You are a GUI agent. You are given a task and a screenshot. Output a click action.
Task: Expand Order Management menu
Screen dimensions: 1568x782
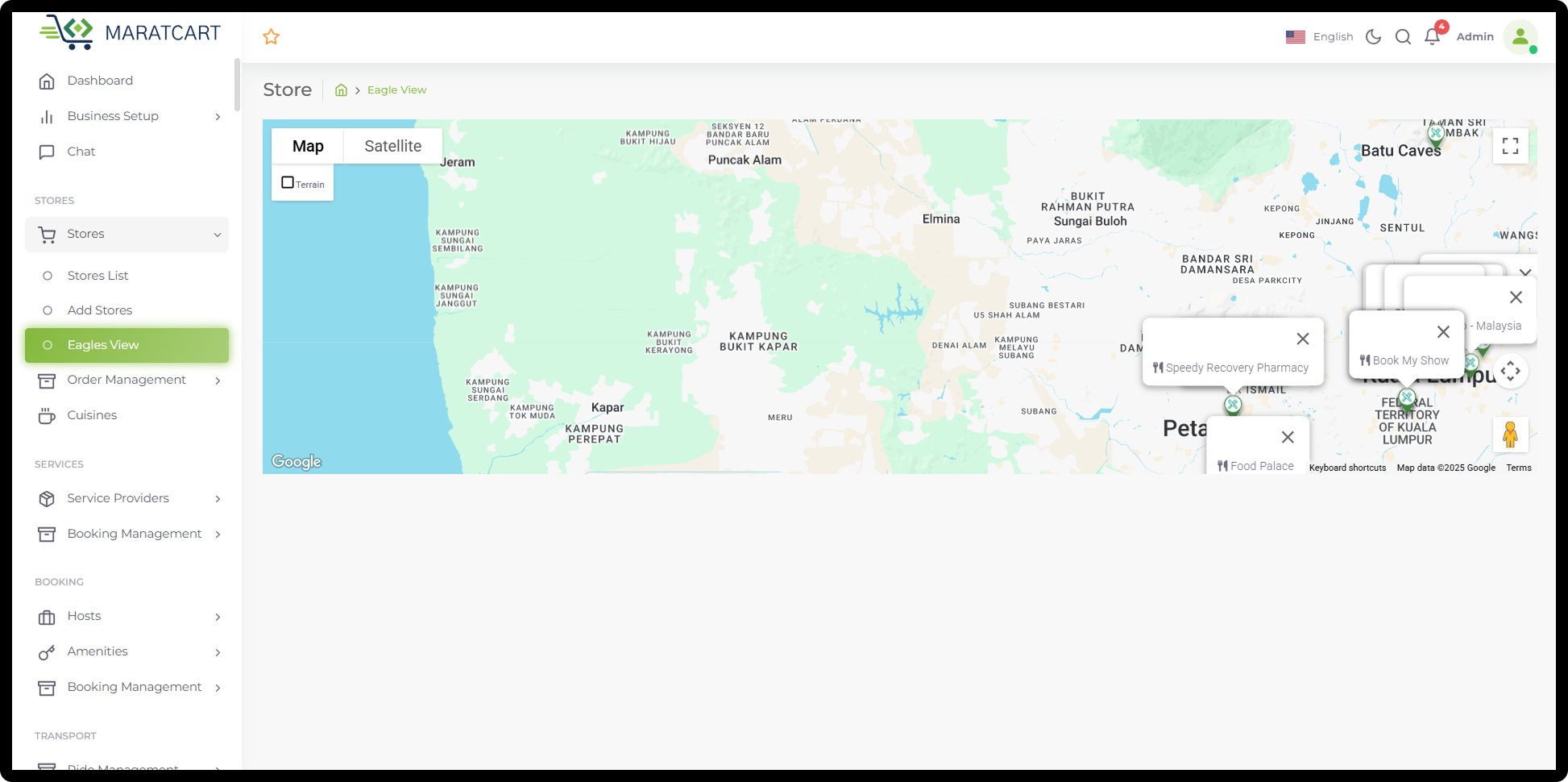coord(127,380)
